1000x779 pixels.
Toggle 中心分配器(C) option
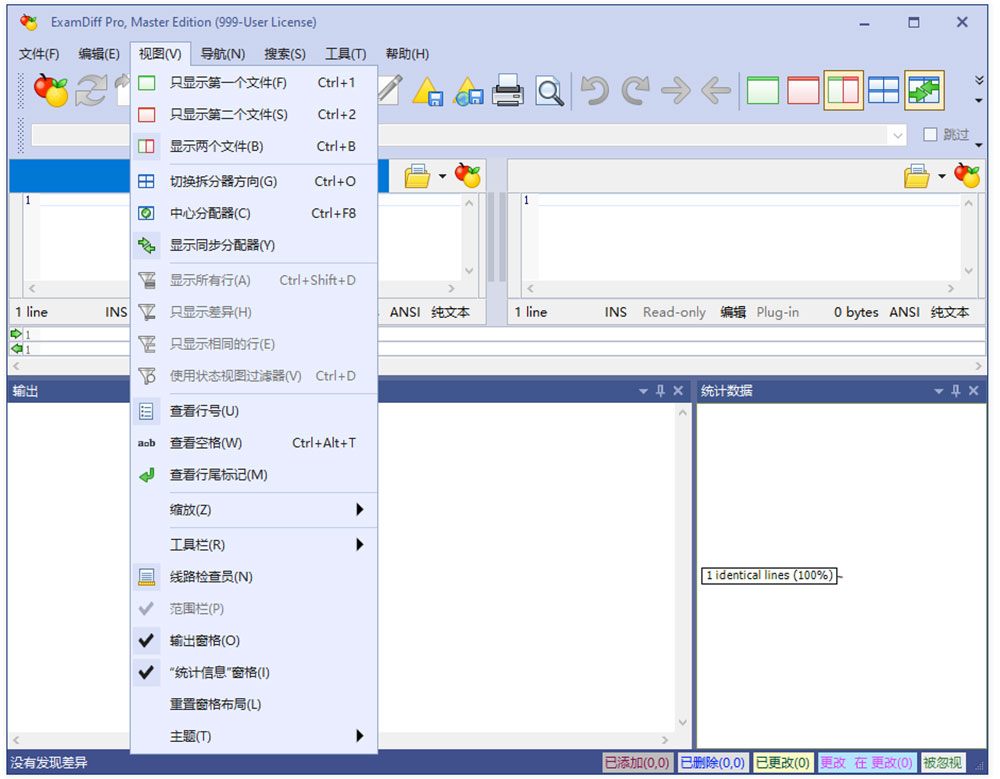[254, 213]
